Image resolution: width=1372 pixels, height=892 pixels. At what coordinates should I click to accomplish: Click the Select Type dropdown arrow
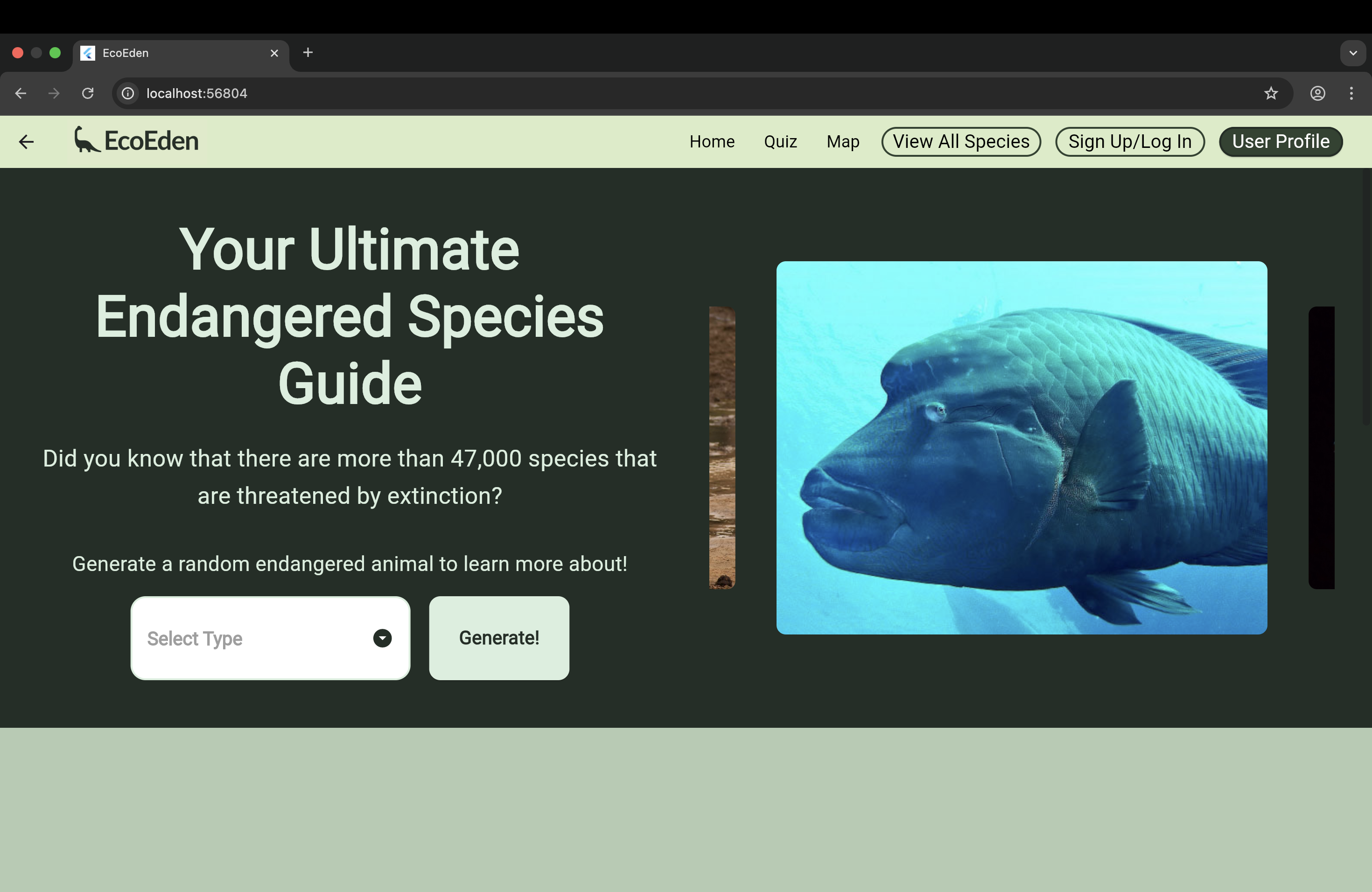[382, 638]
